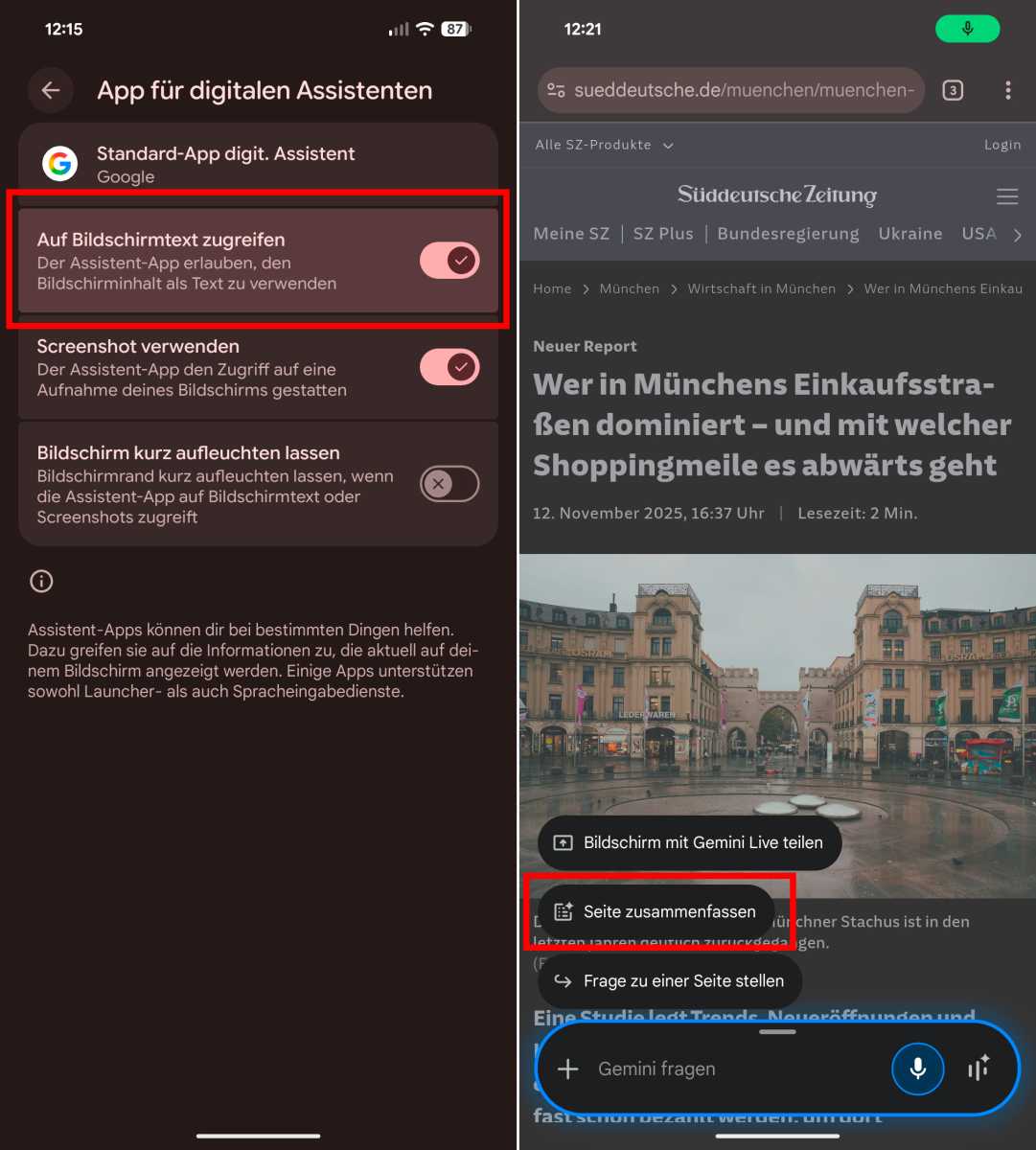This screenshot has width=1036, height=1150.
Task: Enable Bildschirm kurz aufleuchten lassen switch
Action: (449, 484)
